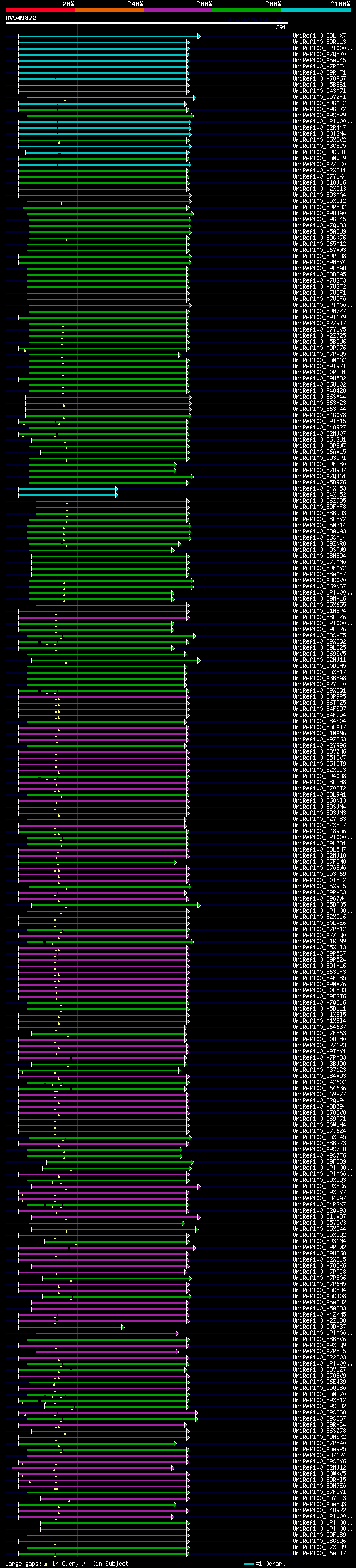Select hit label UniRef100_B6TPZ5
This screenshot has width=356, height=1568.
click(x=319, y=703)
